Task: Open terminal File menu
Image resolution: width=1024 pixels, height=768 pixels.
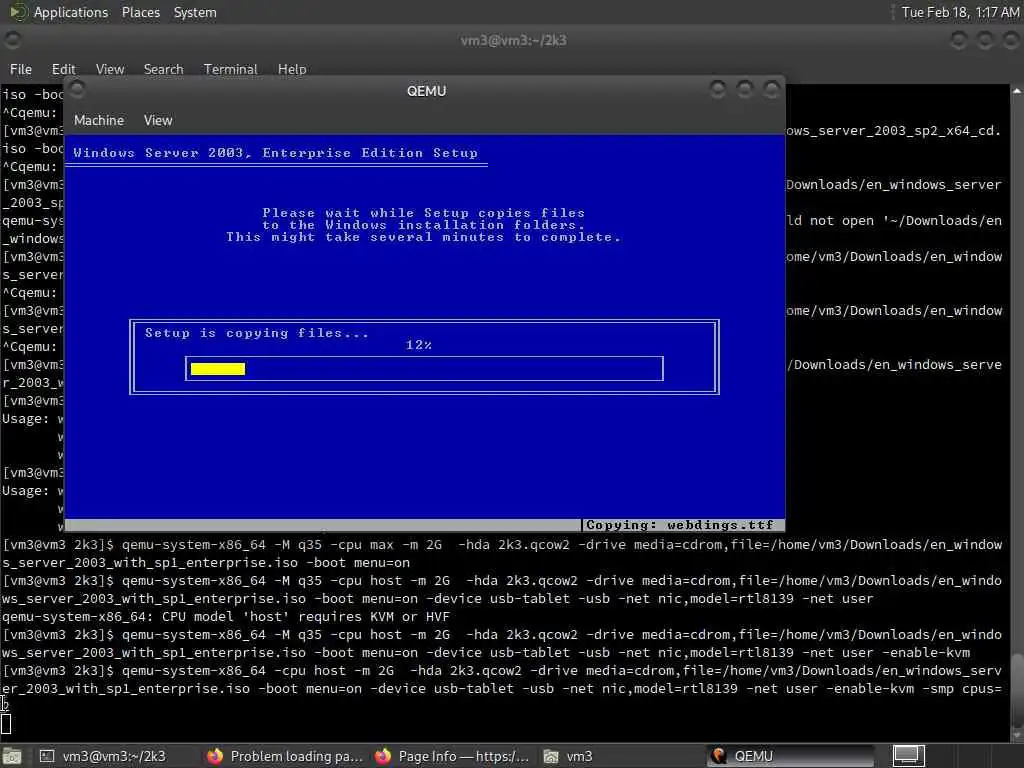Action: coord(20,69)
